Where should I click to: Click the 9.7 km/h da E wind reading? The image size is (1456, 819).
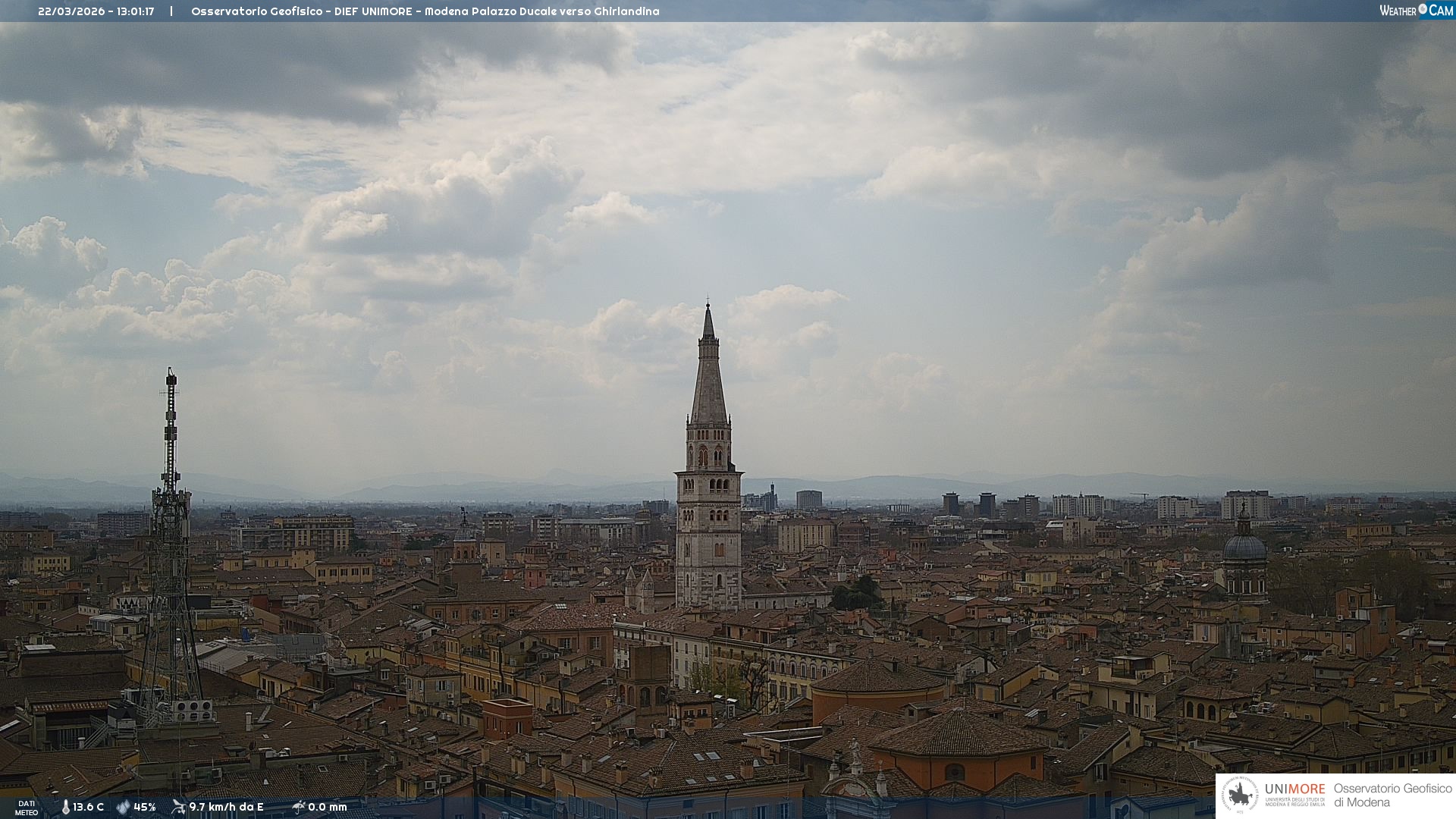coord(226,807)
